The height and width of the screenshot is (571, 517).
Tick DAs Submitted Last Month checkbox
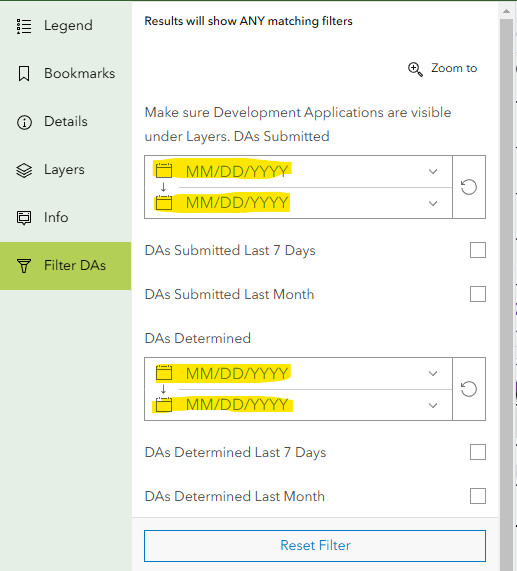[x=478, y=294]
